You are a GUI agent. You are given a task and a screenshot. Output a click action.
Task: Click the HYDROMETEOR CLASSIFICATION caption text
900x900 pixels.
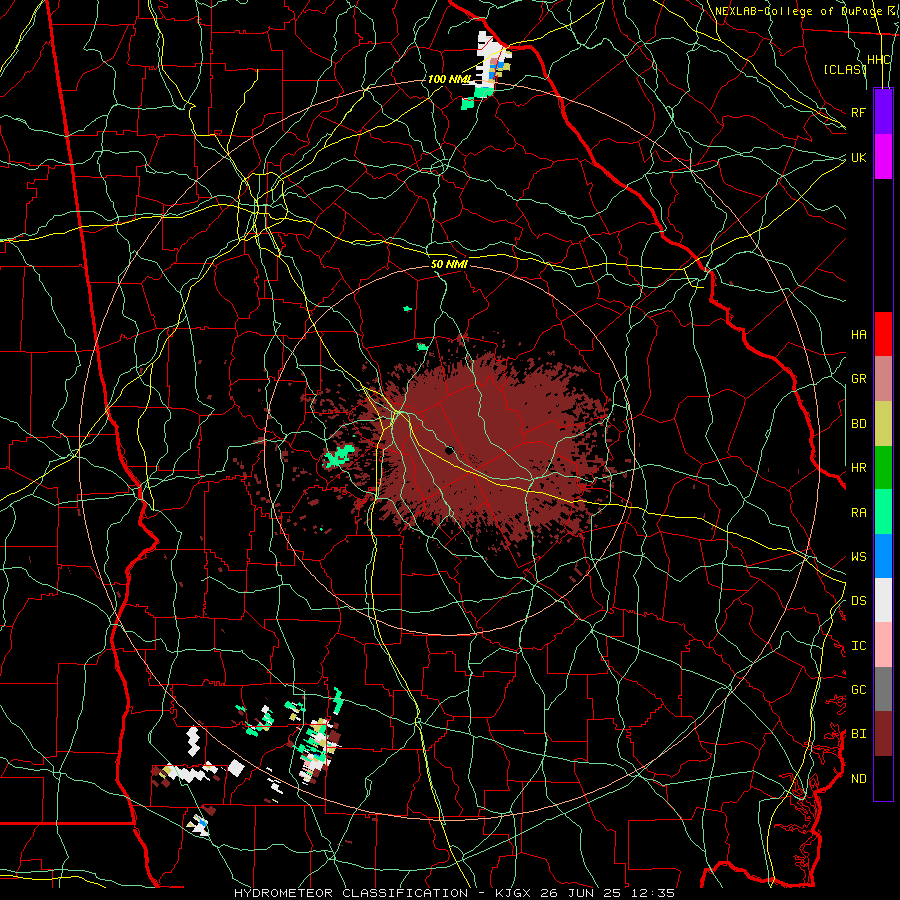point(350,893)
